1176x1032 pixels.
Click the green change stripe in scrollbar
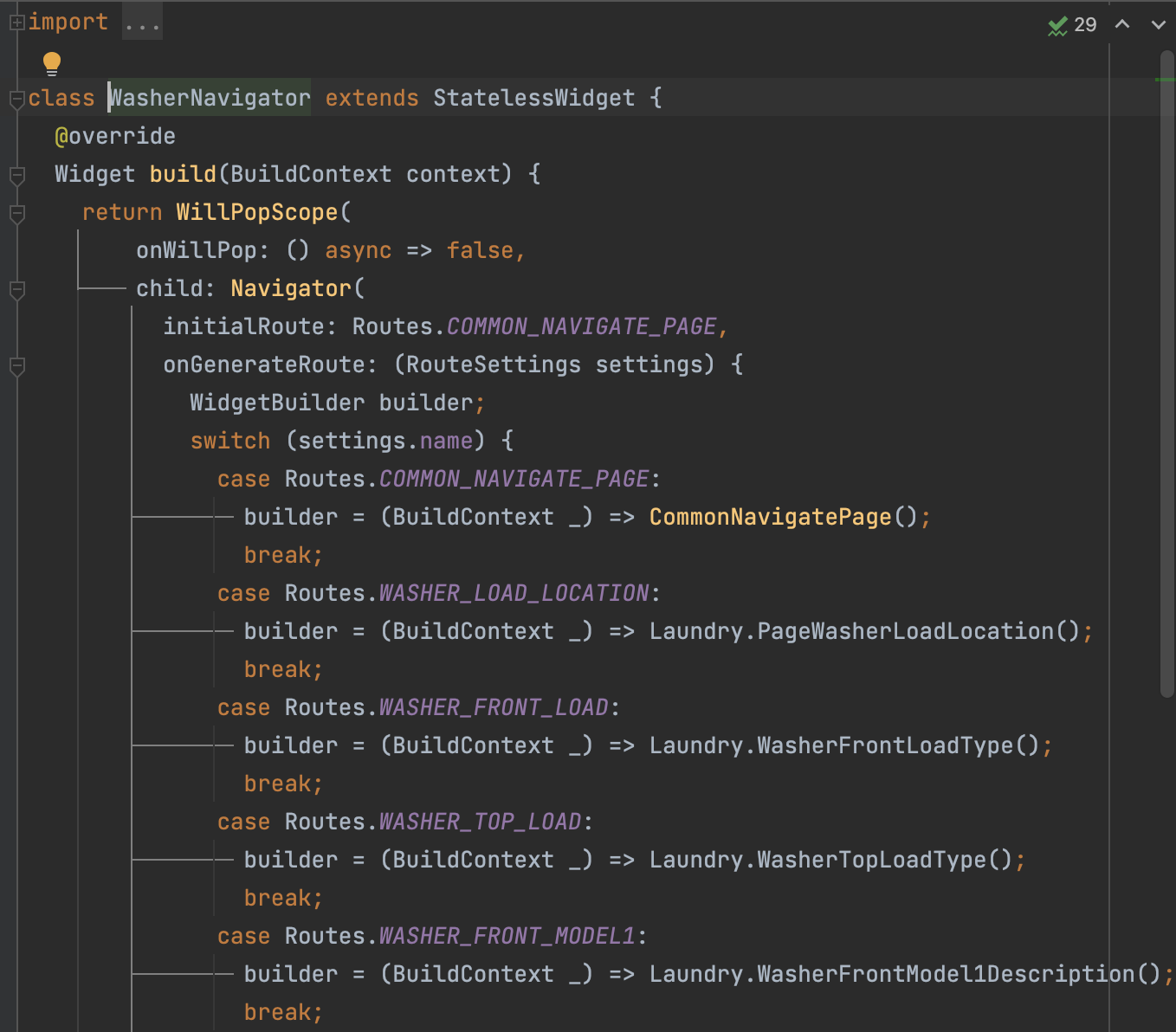1166,79
